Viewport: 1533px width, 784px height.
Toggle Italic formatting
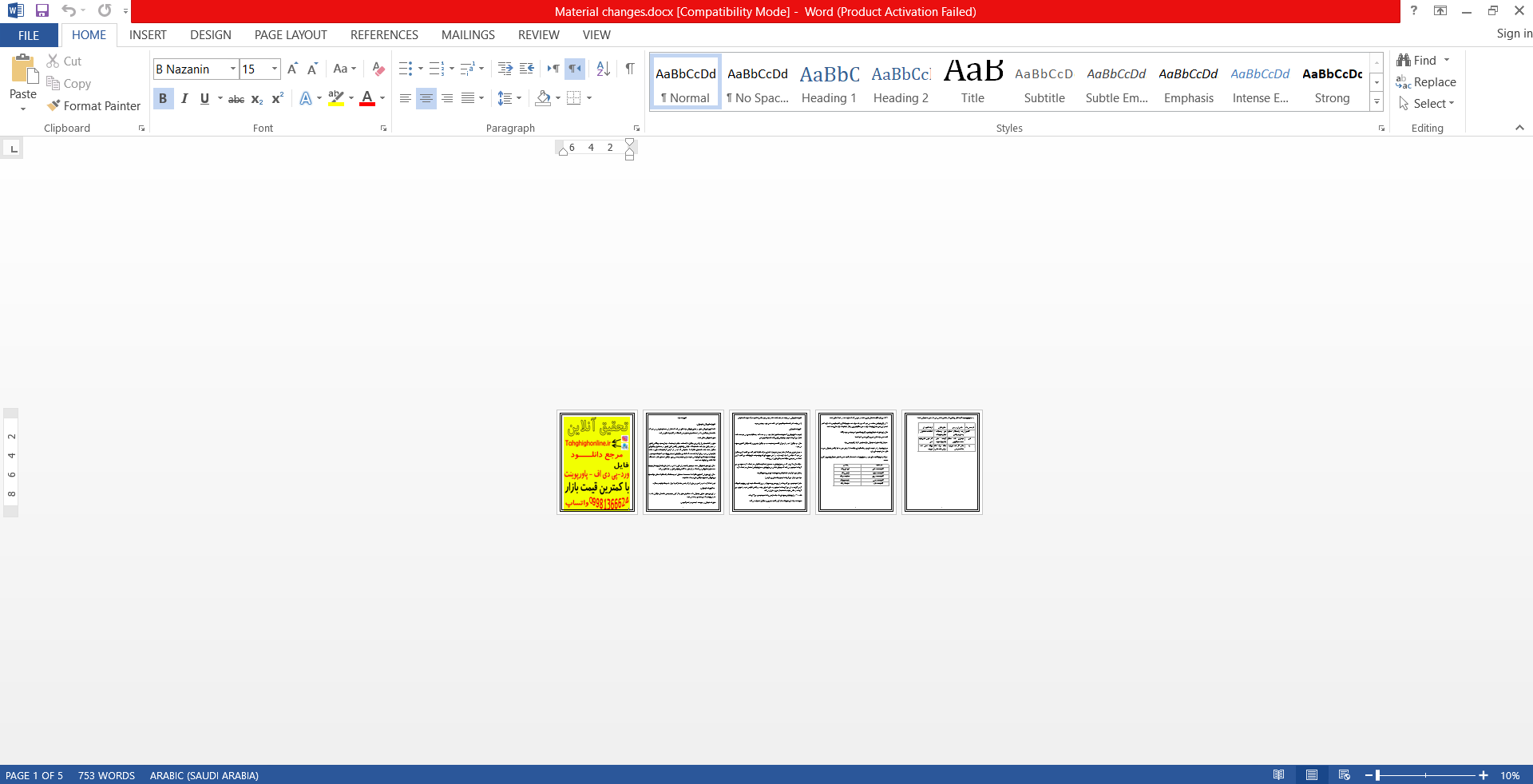pos(184,98)
